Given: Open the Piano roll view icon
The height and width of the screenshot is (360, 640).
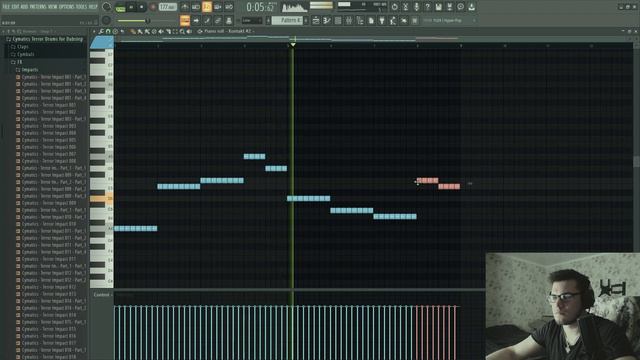Looking at the screenshot, I should 327,20.
